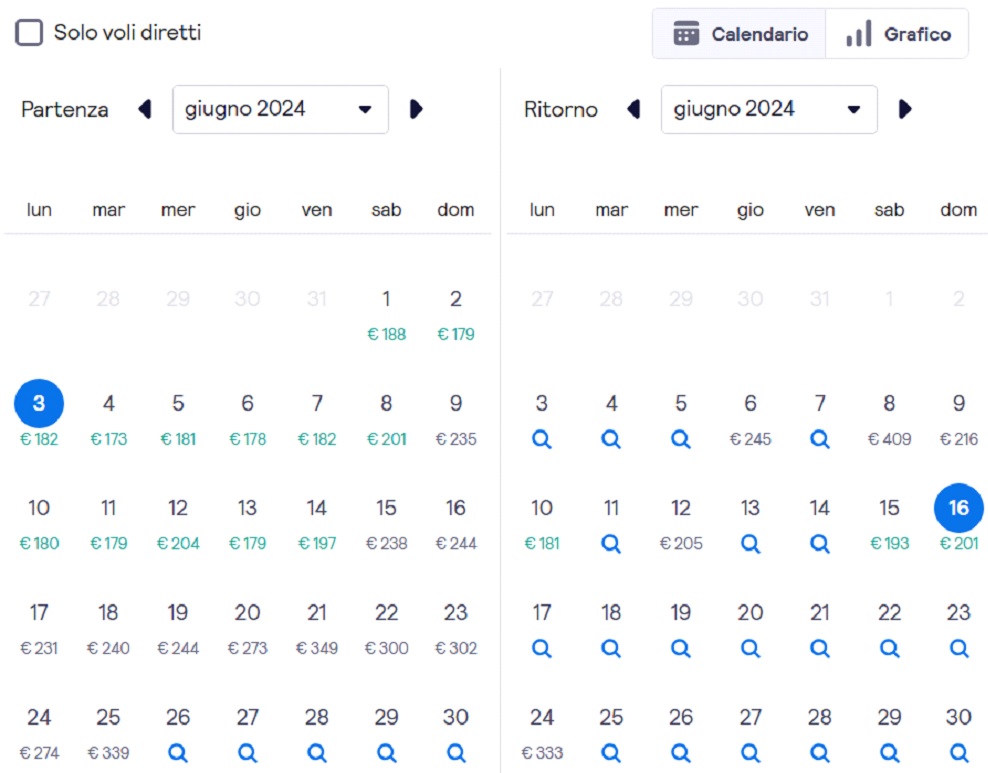Screen dimensions: 988x773
Task: Pick departure 24 June priced €274
Action: [39, 733]
